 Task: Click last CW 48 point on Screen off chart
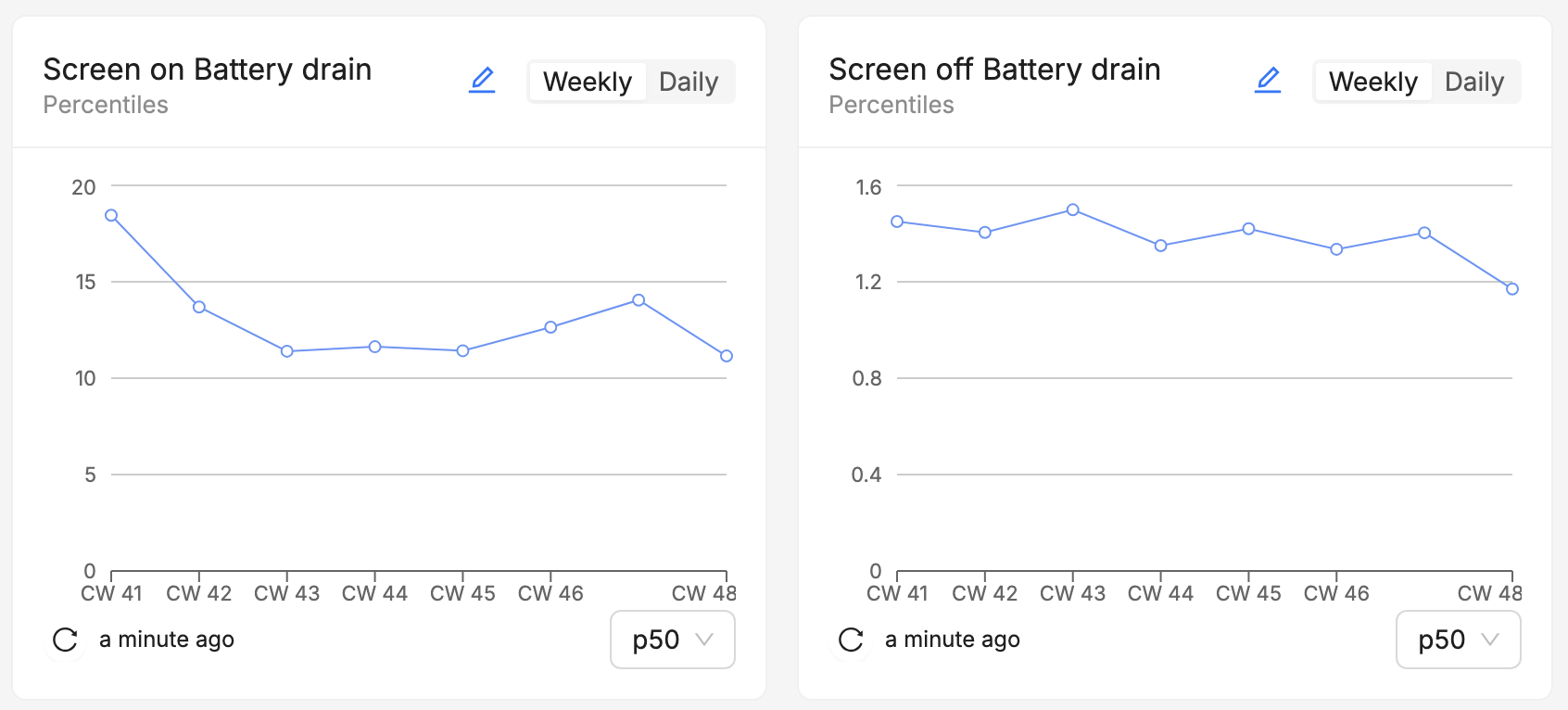click(1511, 289)
